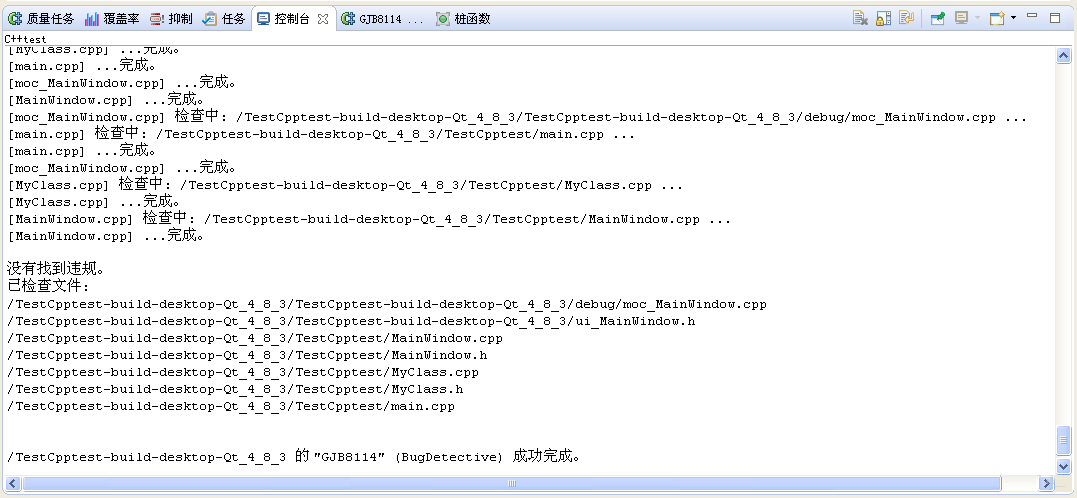The image size is (1077, 498).
Task: Click the horizontal scrollbar thumb
Action: click(512, 483)
